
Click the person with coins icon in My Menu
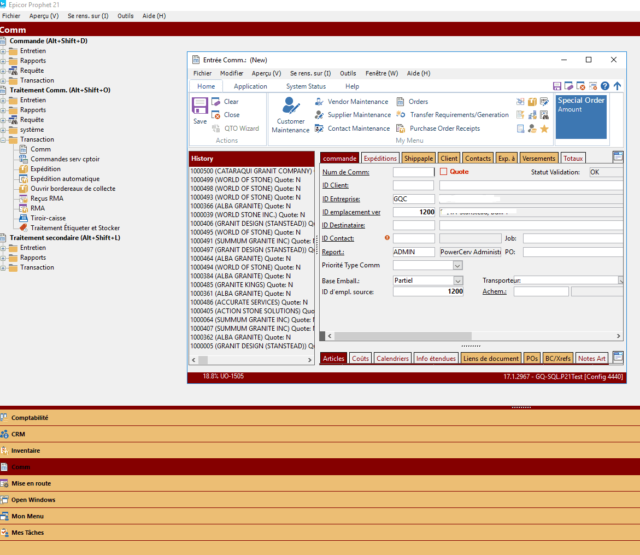pyautogui.click(x=532, y=129)
